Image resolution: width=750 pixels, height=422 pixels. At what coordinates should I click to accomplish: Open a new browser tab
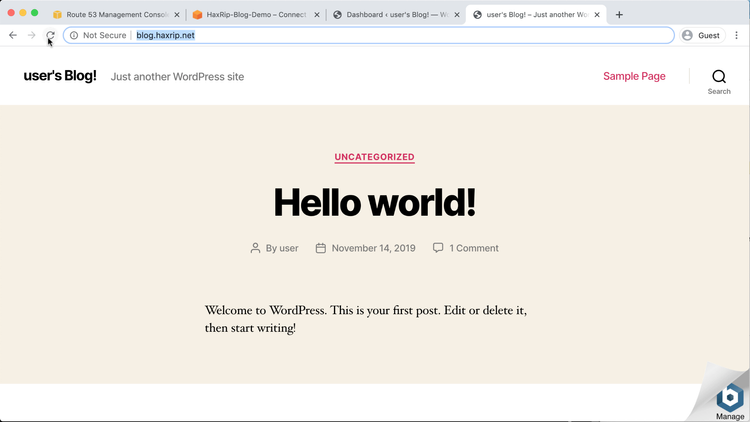coord(619,15)
